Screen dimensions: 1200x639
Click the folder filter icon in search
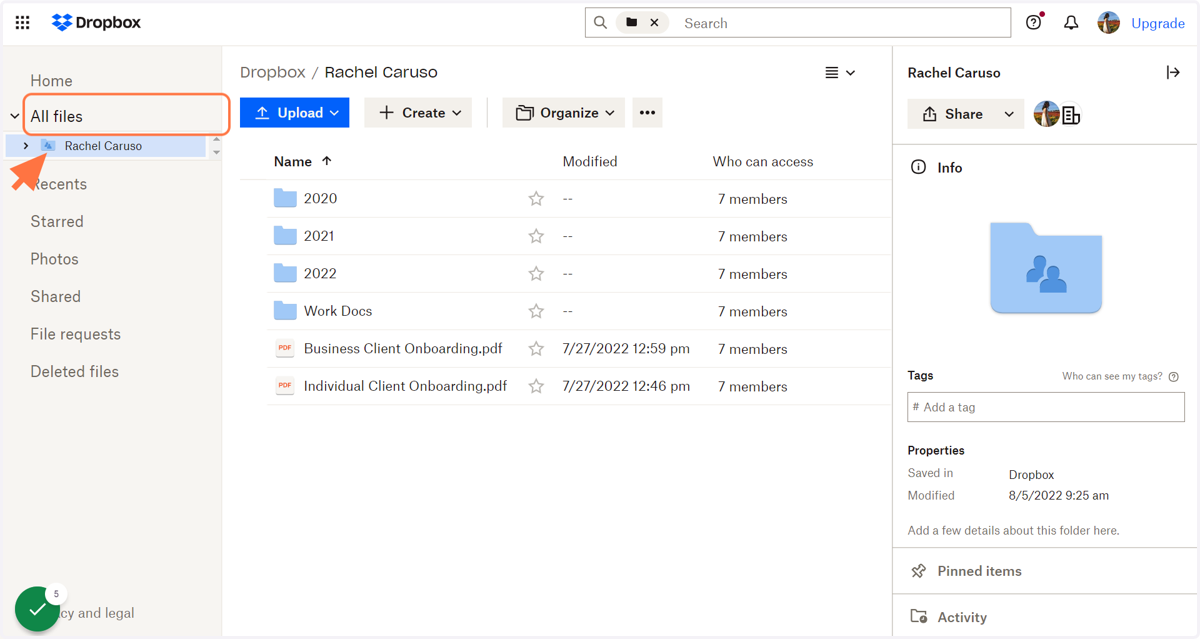coord(632,22)
